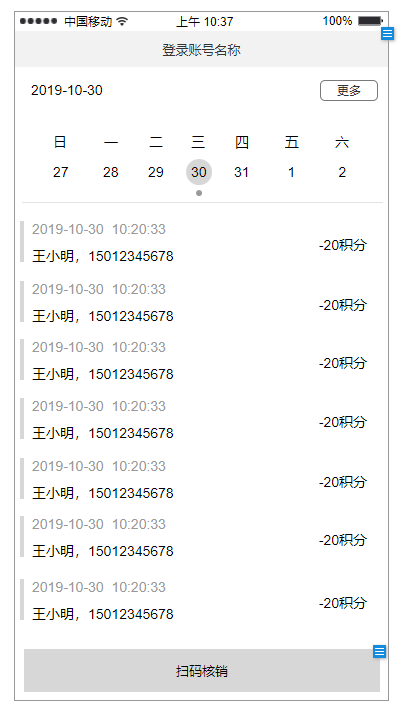Tap the Wi-Fi signal icon in status bar
This screenshot has height=707, width=401.
point(122,21)
